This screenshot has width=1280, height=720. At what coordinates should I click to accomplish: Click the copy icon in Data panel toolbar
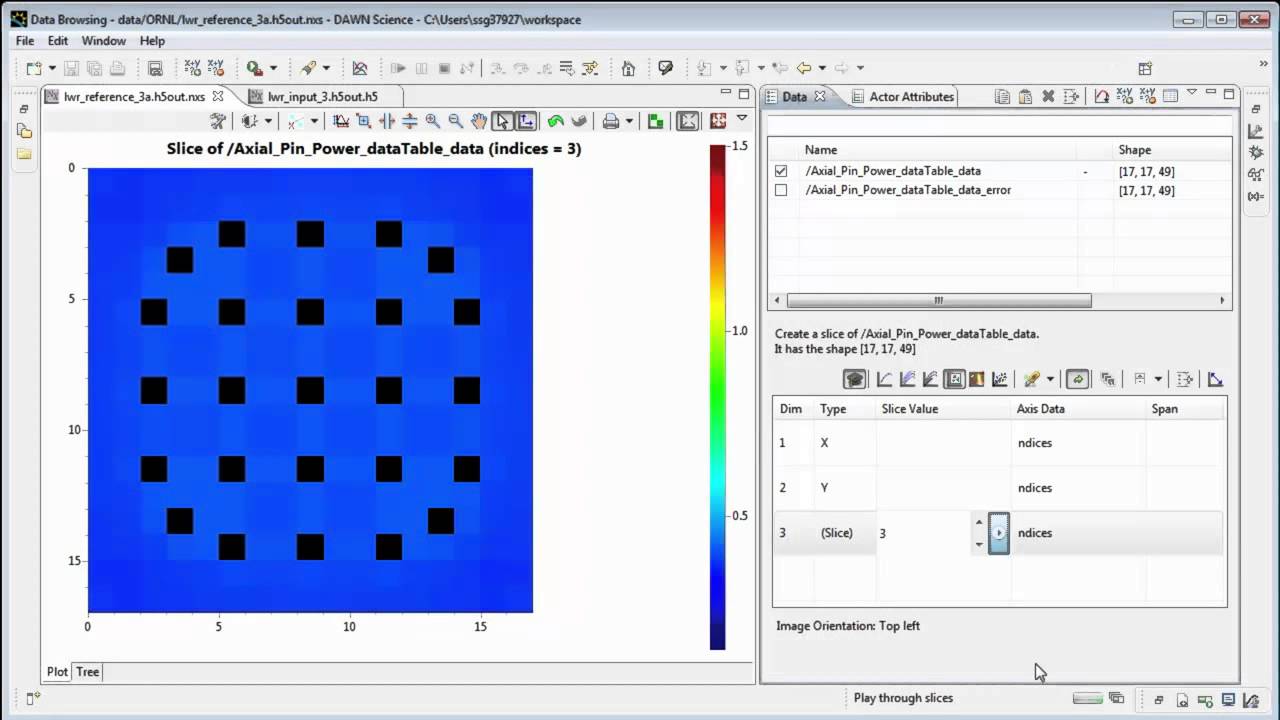[x=1002, y=96]
